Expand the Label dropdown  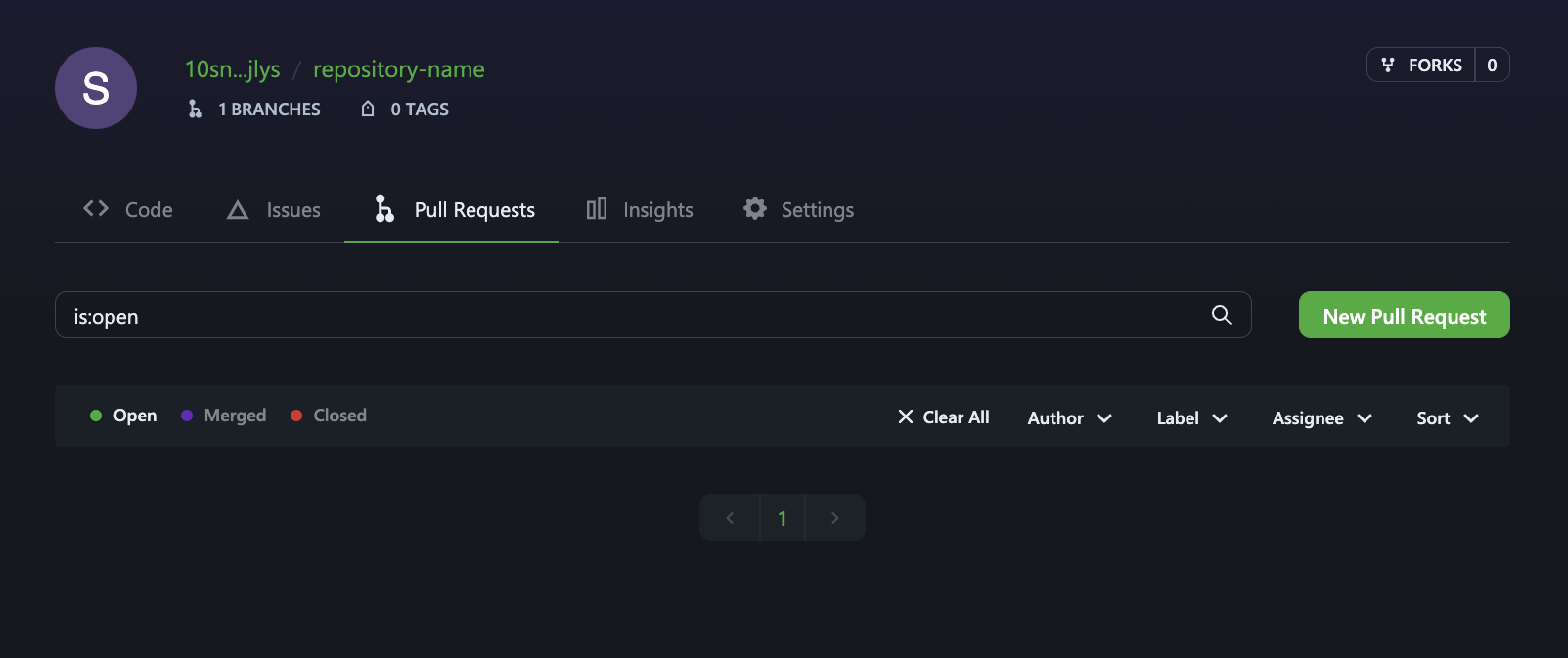pyautogui.click(x=1192, y=417)
